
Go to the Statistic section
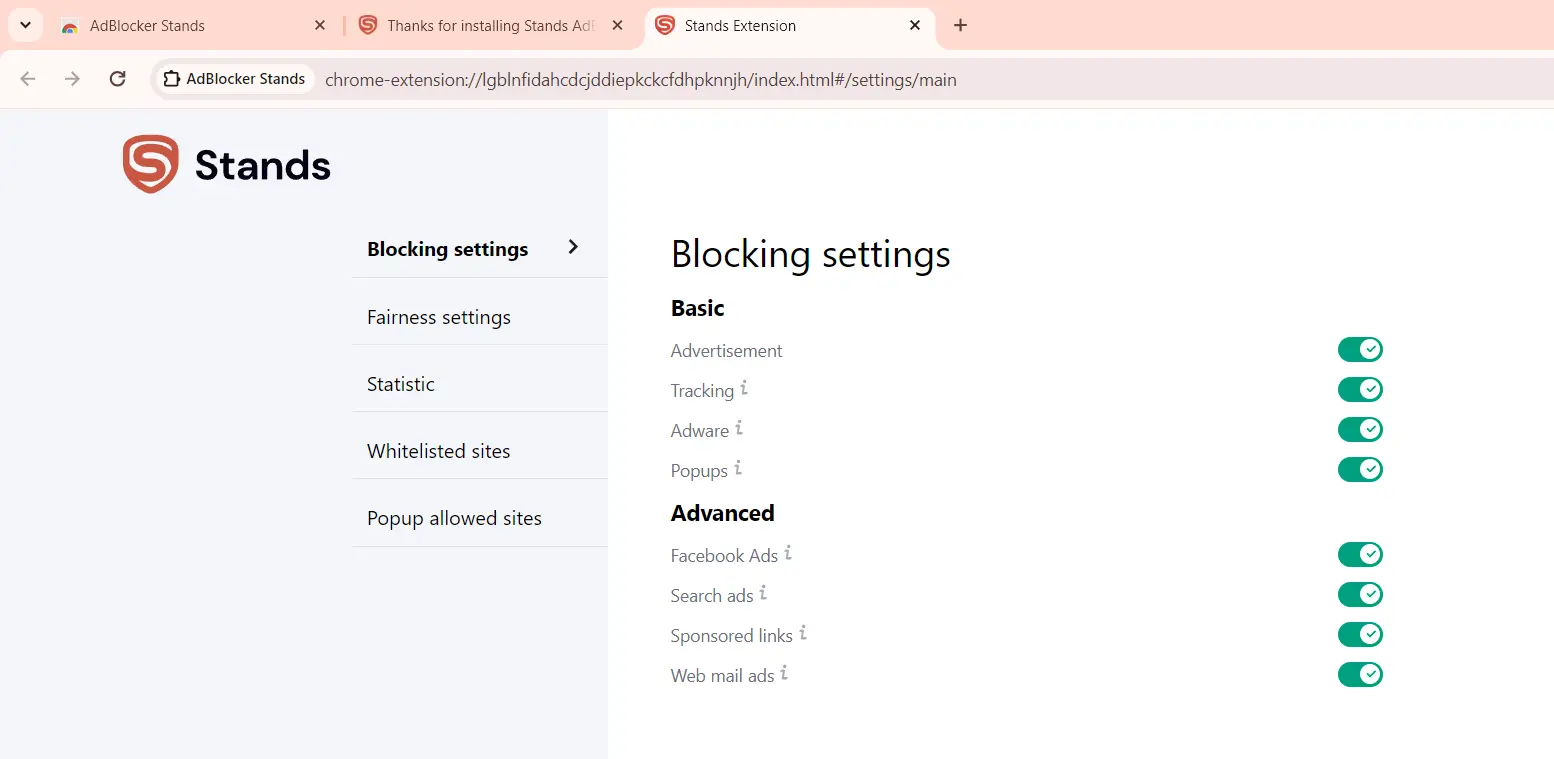tap(401, 384)
